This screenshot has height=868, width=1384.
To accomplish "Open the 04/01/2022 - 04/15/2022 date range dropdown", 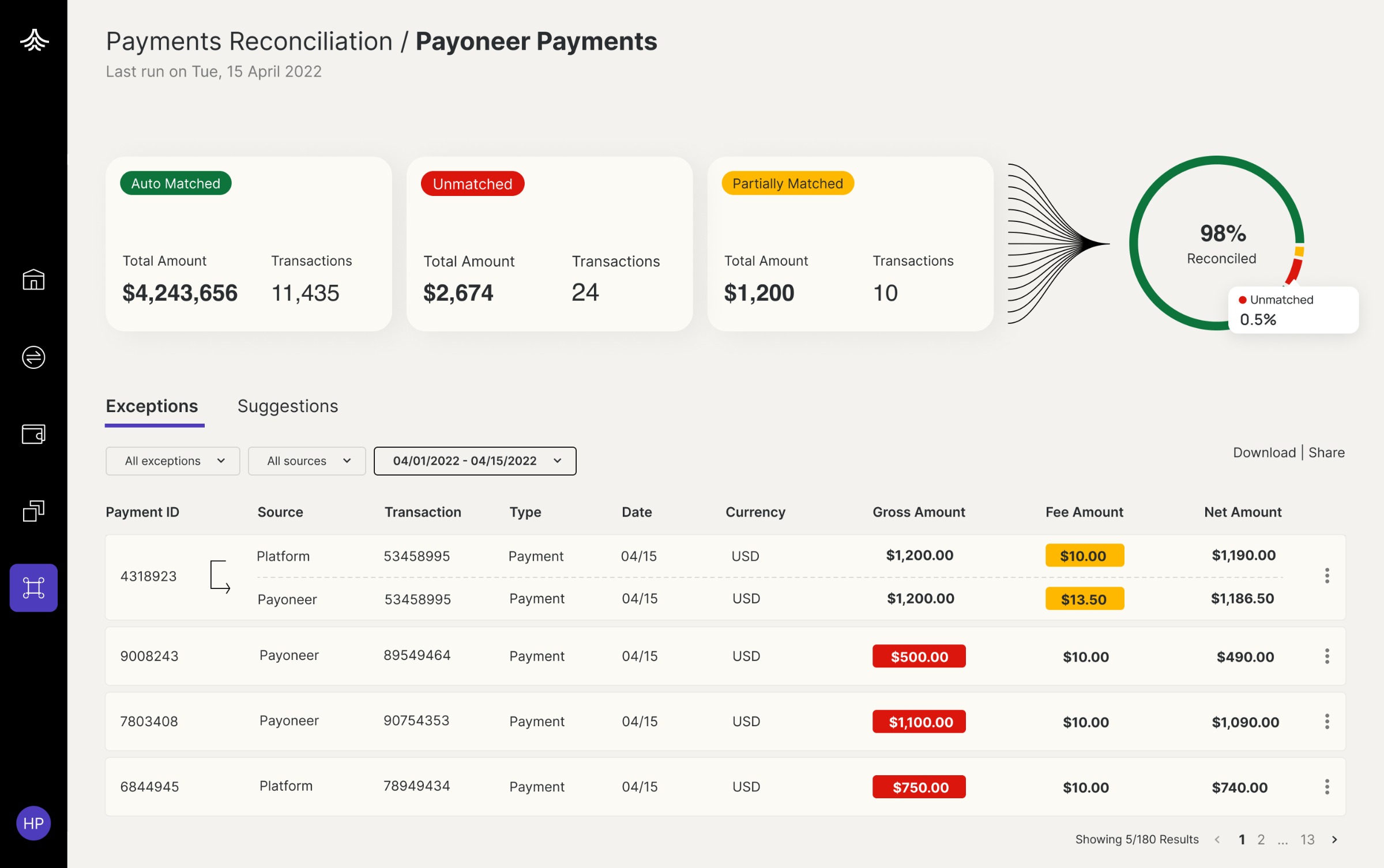I will point(475,461).
